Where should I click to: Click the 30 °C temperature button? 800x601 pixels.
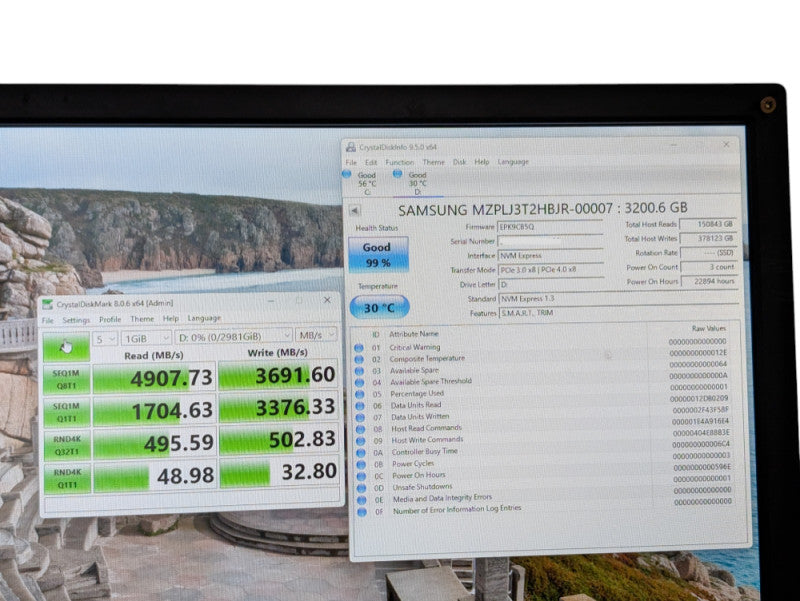tap(379, 308)
